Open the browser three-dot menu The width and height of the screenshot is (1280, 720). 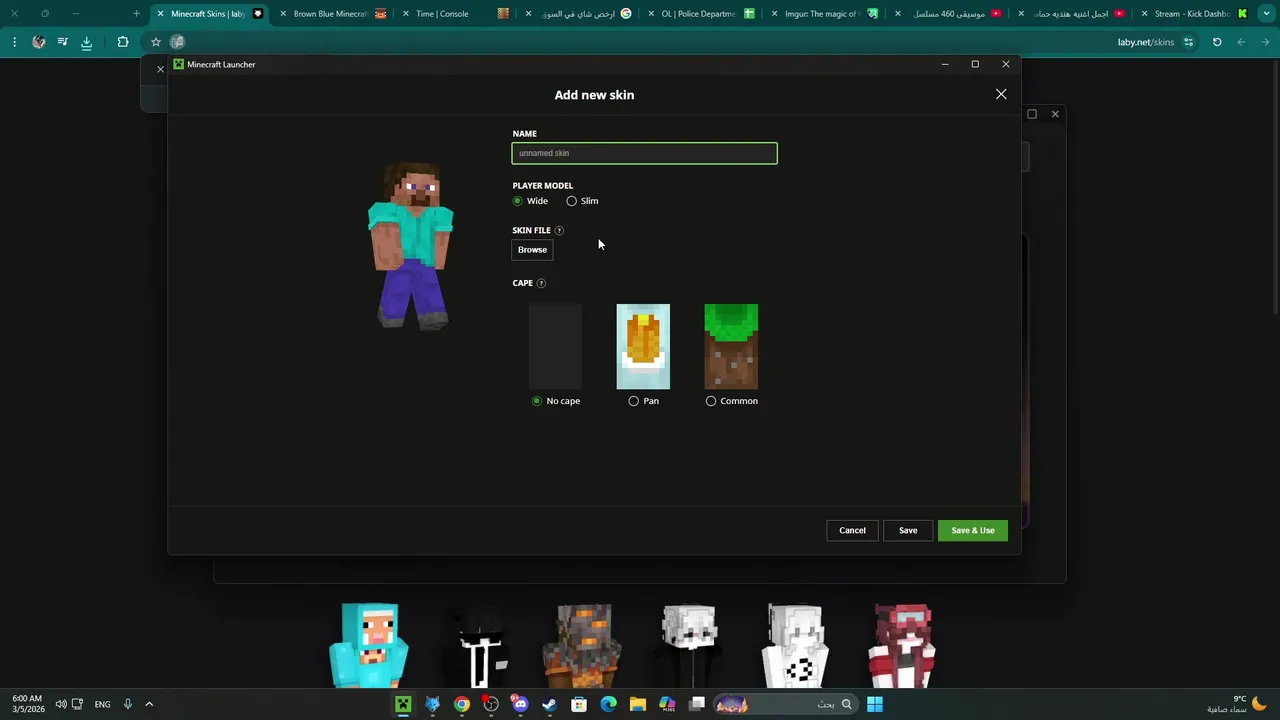tap(14, 42)
